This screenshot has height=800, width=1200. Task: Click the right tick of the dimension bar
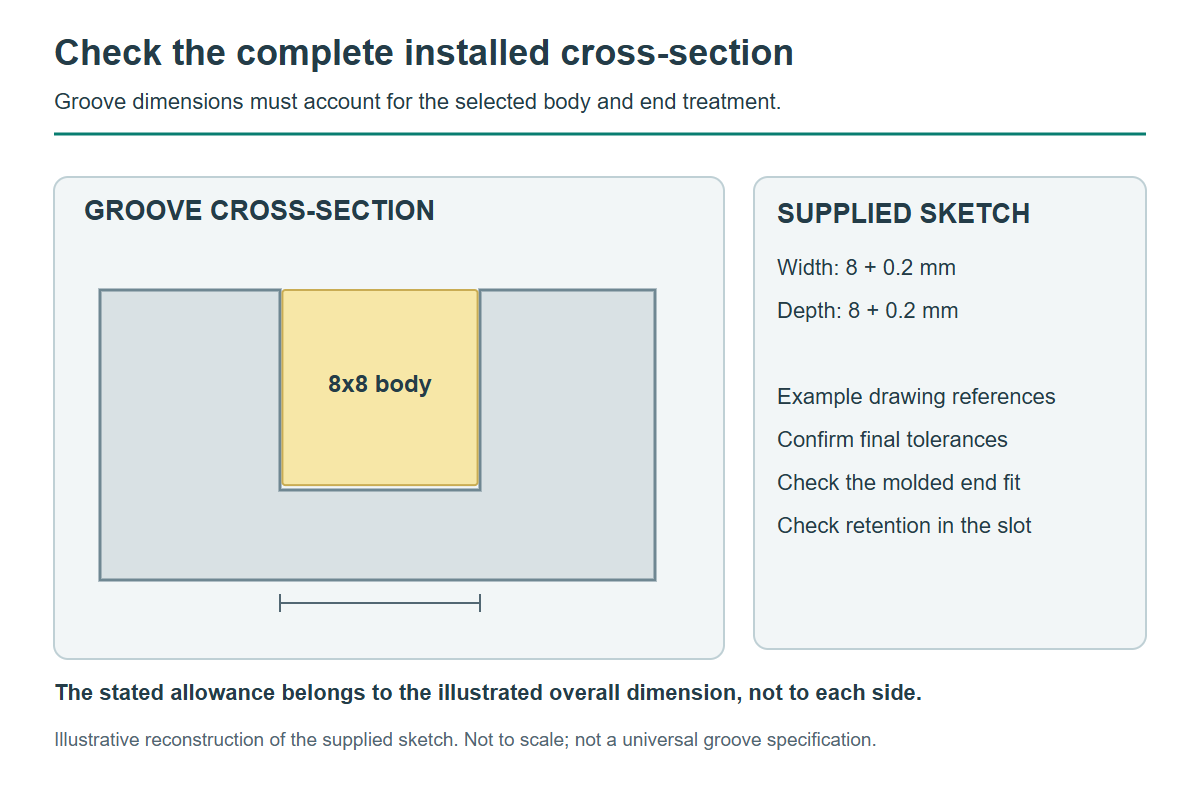pos(480,603)
